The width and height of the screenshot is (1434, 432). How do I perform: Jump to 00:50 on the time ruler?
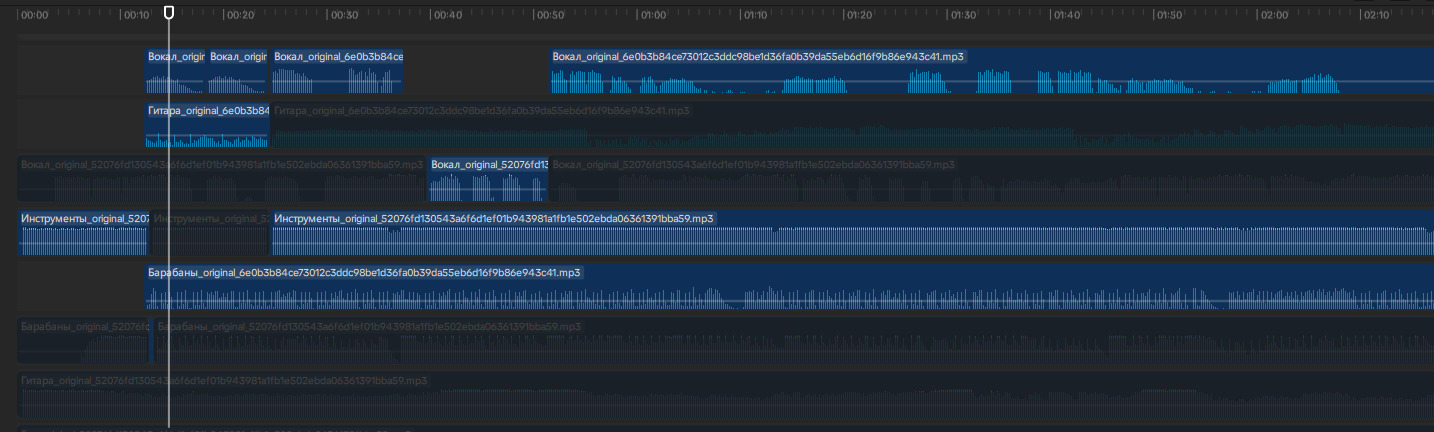pyautogui.click(x=550, y=16)
